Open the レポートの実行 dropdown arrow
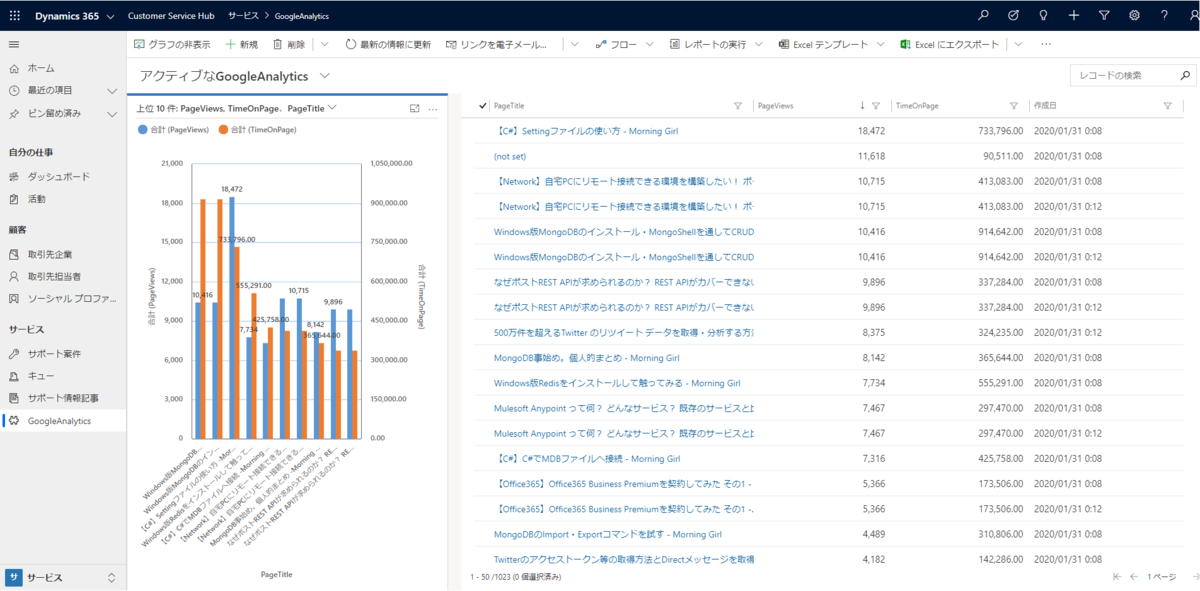 coord(758,44)
